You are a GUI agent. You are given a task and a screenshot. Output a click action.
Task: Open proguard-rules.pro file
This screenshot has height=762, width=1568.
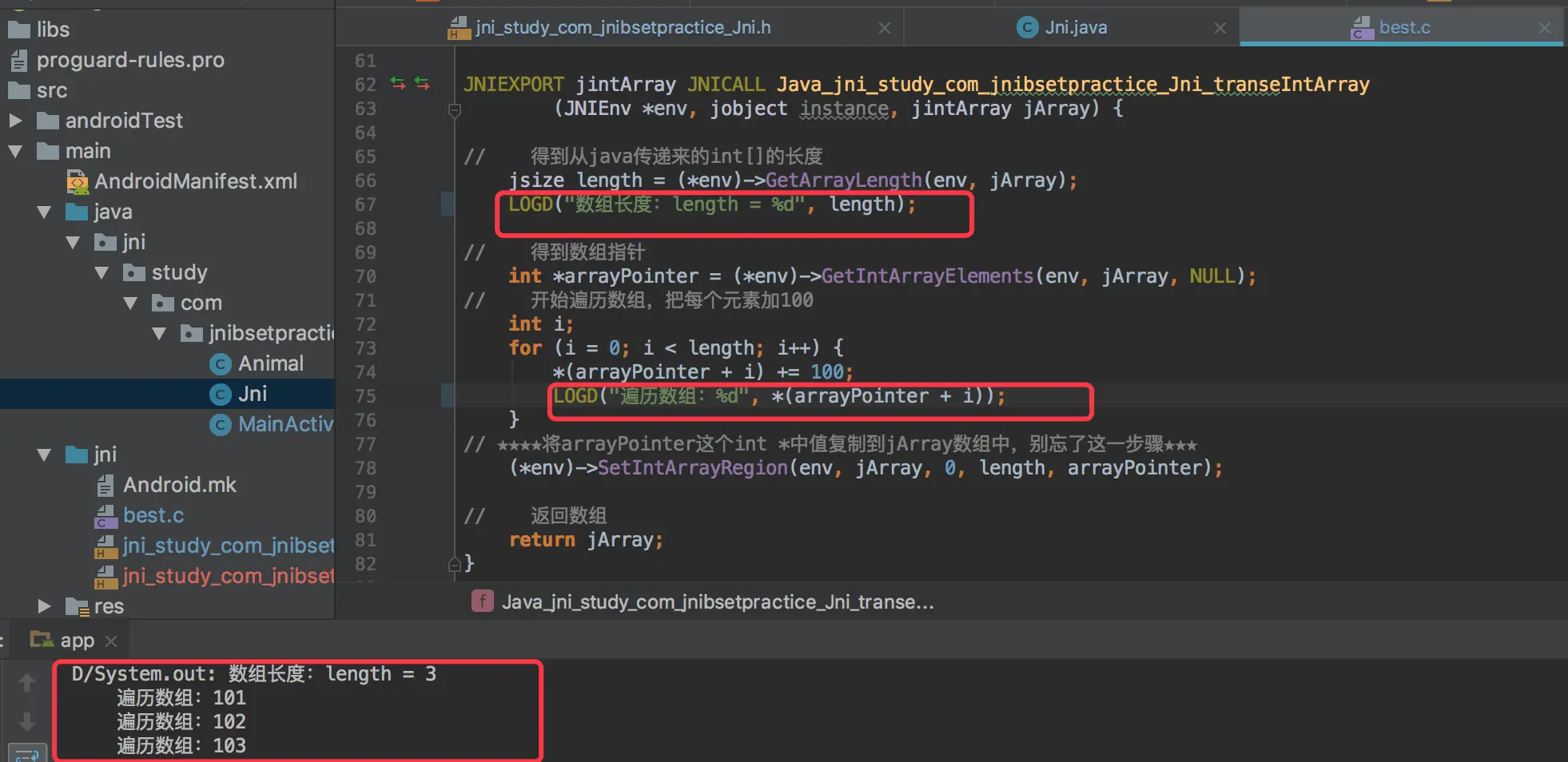[130, 60]
